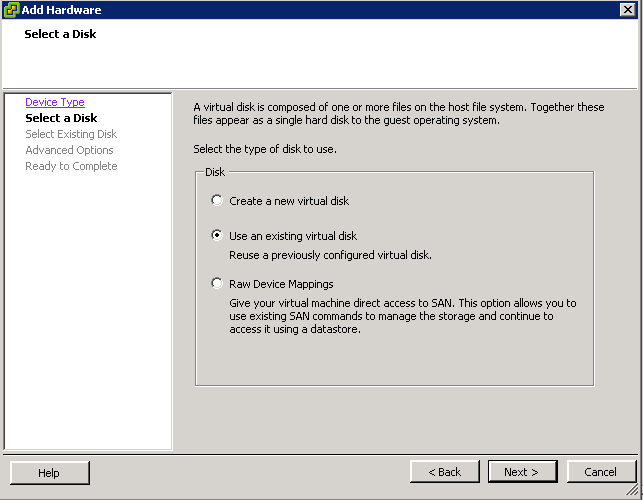Click Advanced Options step

click(69, 150)
